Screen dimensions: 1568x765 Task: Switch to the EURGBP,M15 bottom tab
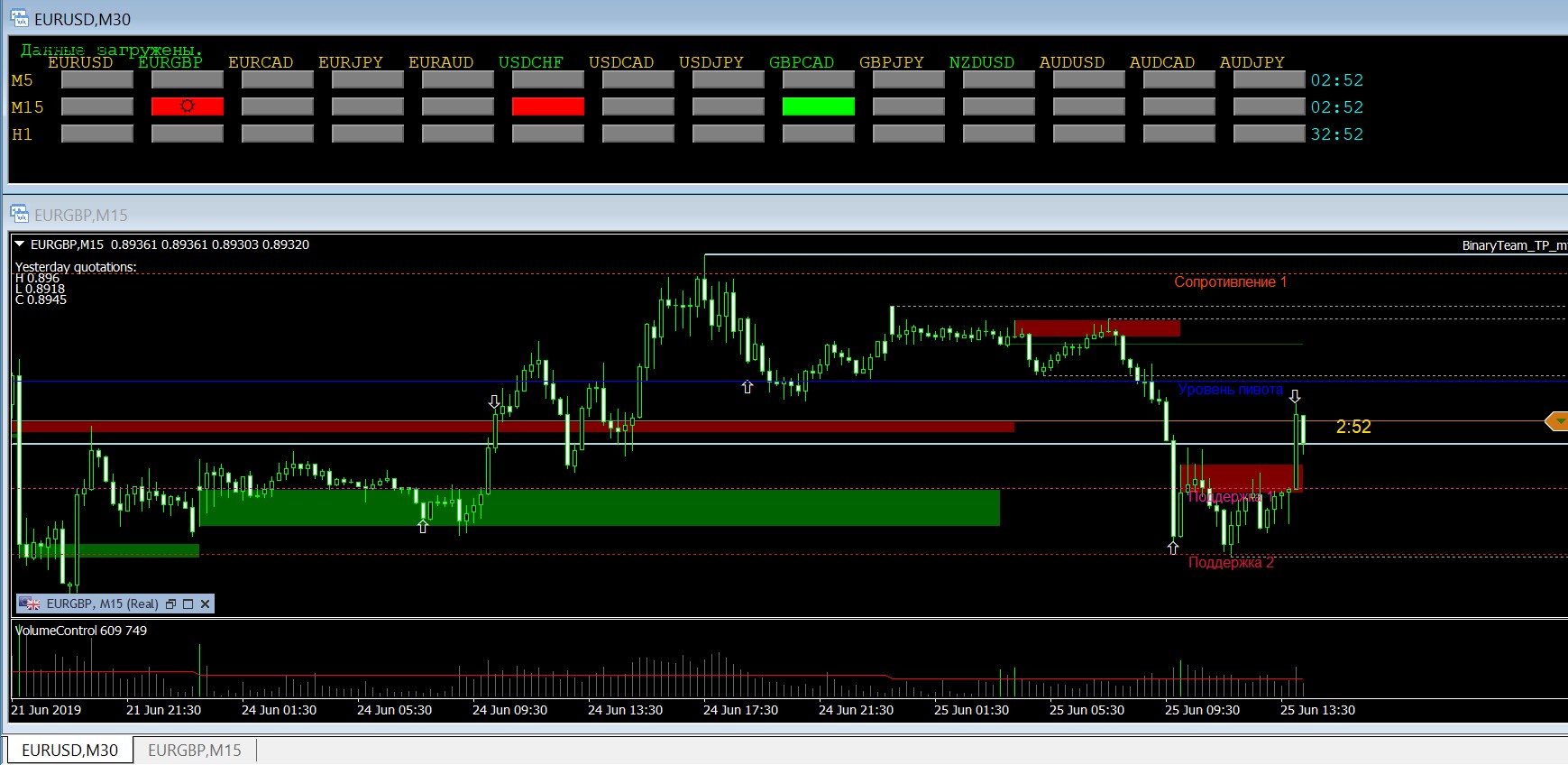tap(195, 751)
